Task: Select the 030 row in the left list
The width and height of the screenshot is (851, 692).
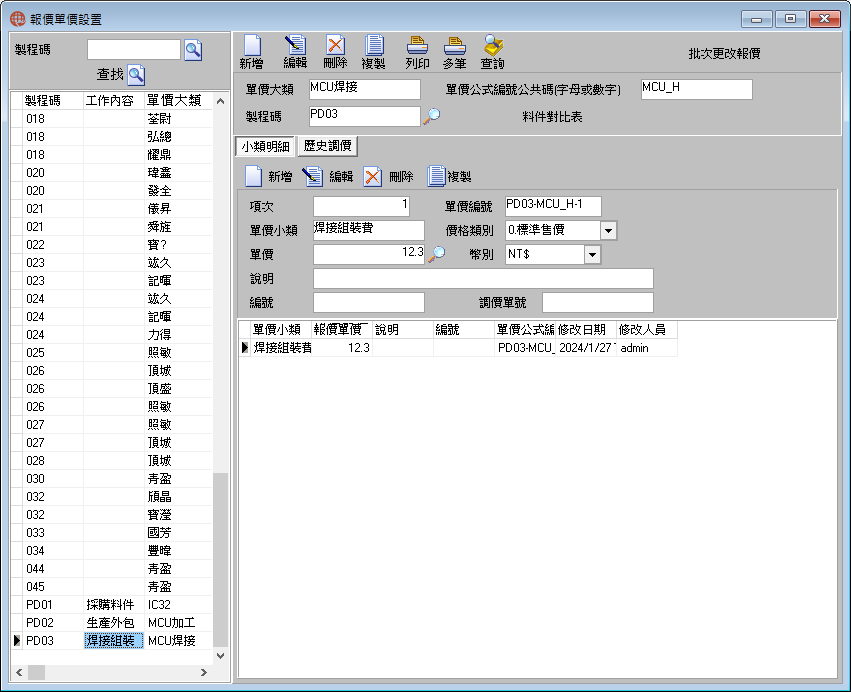Action: [x=111, y=479]
